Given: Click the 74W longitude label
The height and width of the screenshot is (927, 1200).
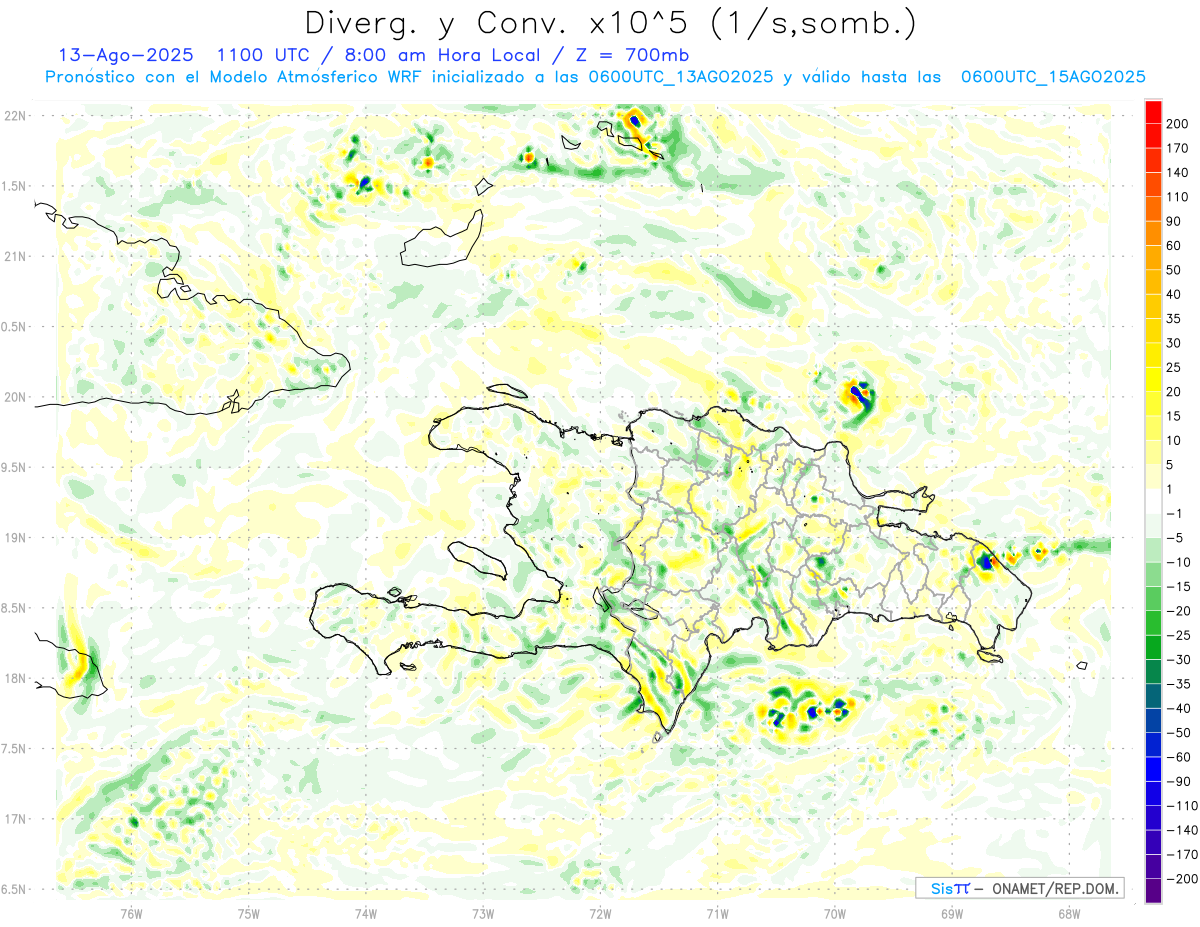Looking at the screenshot, I should 365,913.
